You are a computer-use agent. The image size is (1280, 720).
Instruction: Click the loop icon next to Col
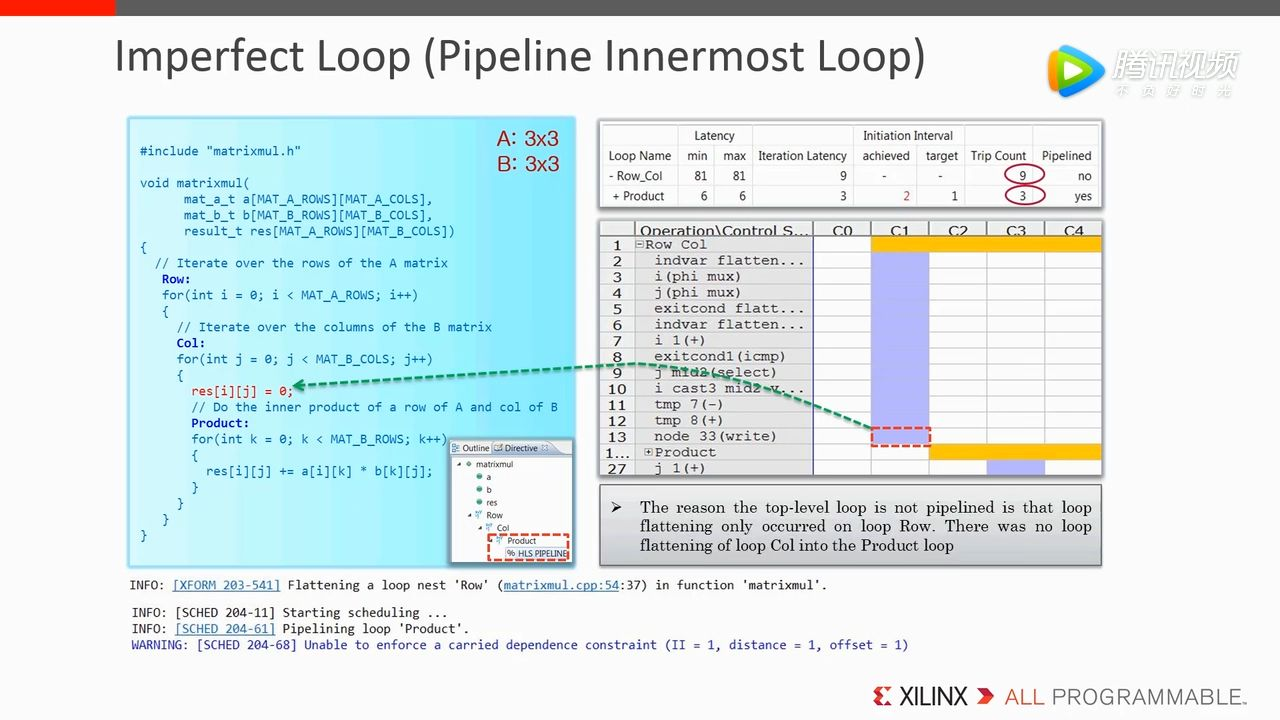click(489, 528)
